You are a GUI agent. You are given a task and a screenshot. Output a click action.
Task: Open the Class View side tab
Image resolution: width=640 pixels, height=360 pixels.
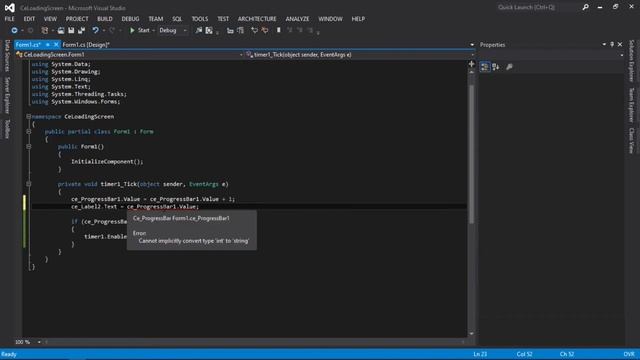click(631, 140)
